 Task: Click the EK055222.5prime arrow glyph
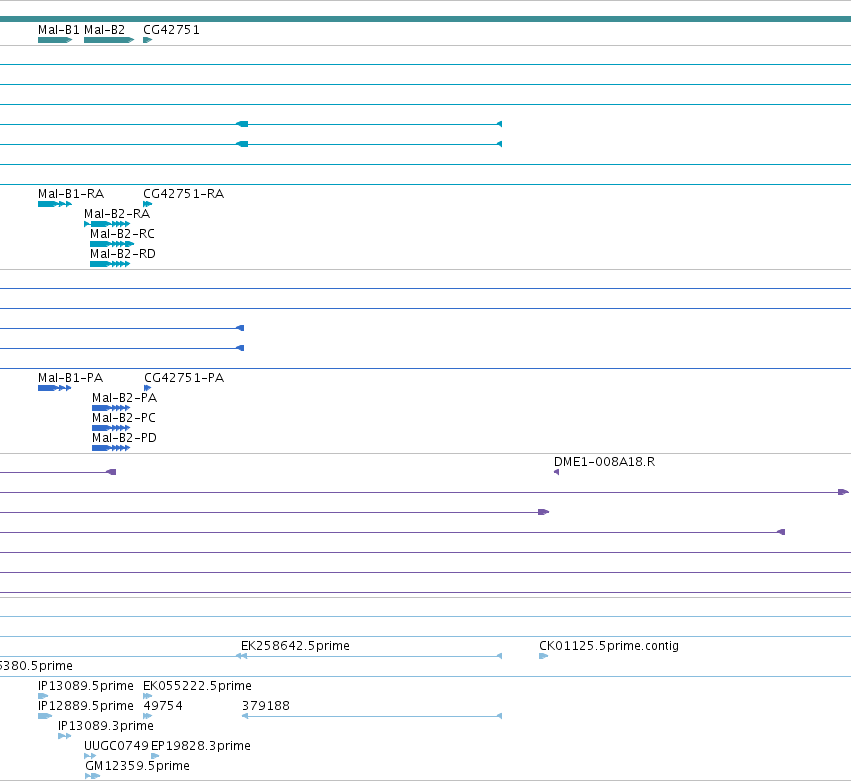(x=148, y=696)
